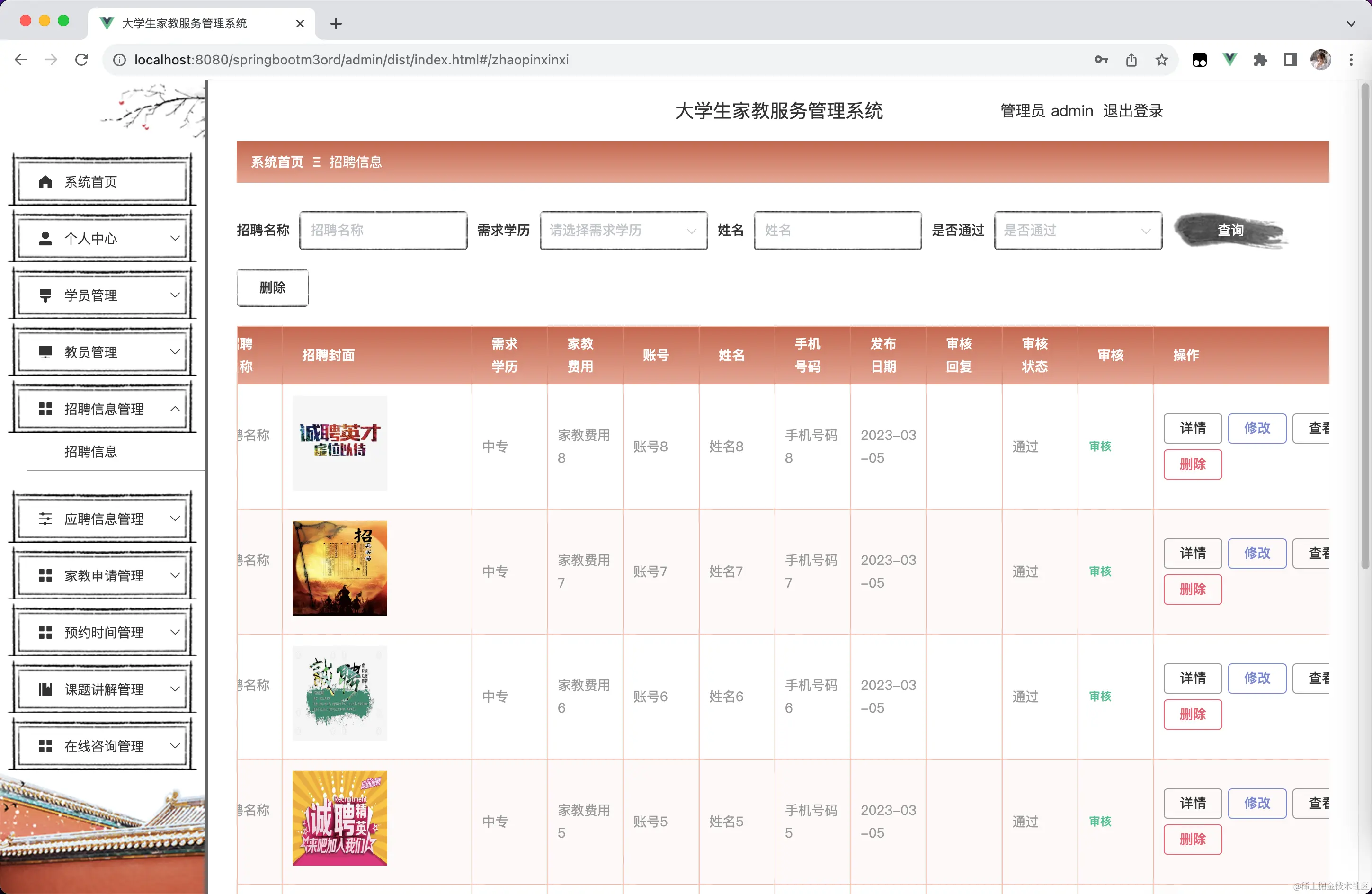Reload the page with the refresh icon
This screenshot has height=894, width=1372.
(82, 60)
